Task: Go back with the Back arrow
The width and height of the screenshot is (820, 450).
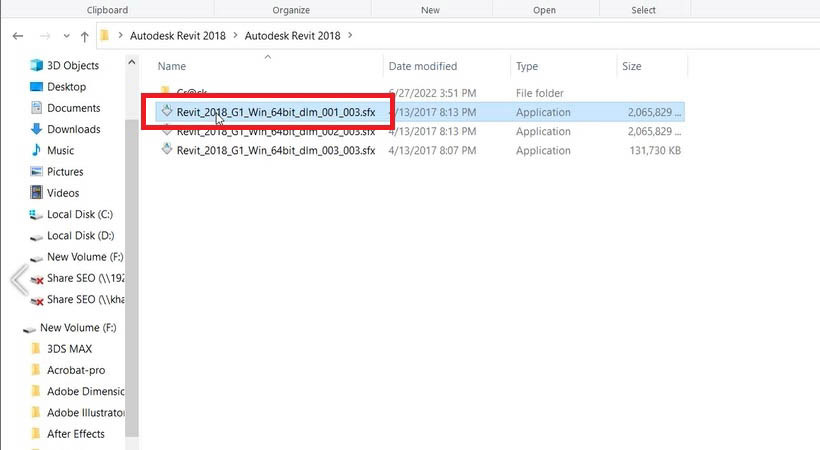Action: 18,36
